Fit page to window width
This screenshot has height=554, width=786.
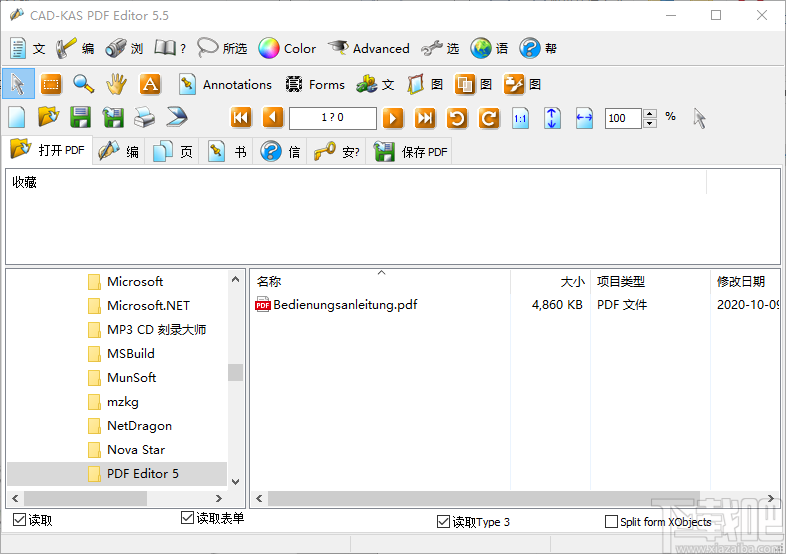584,118
